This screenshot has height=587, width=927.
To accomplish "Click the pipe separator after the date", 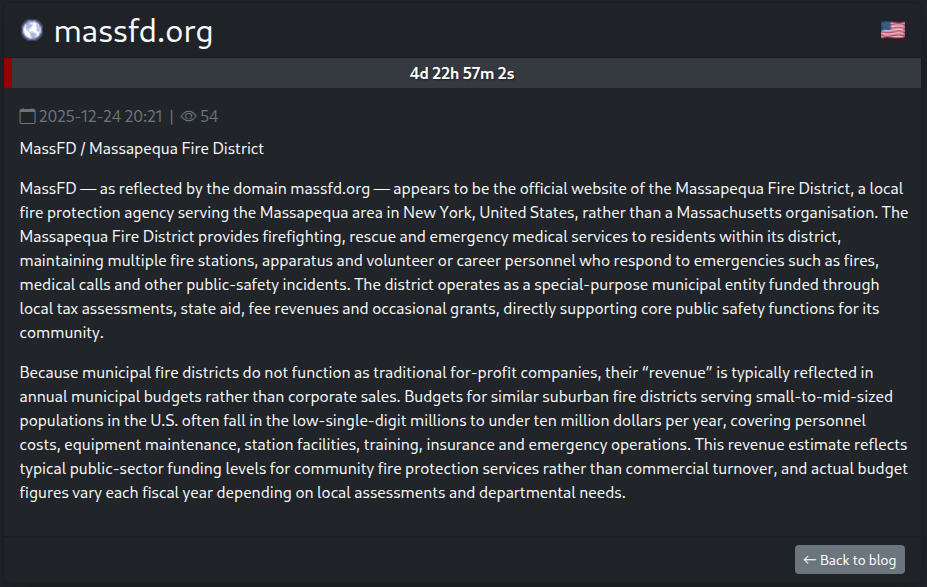I will [171, 117].
